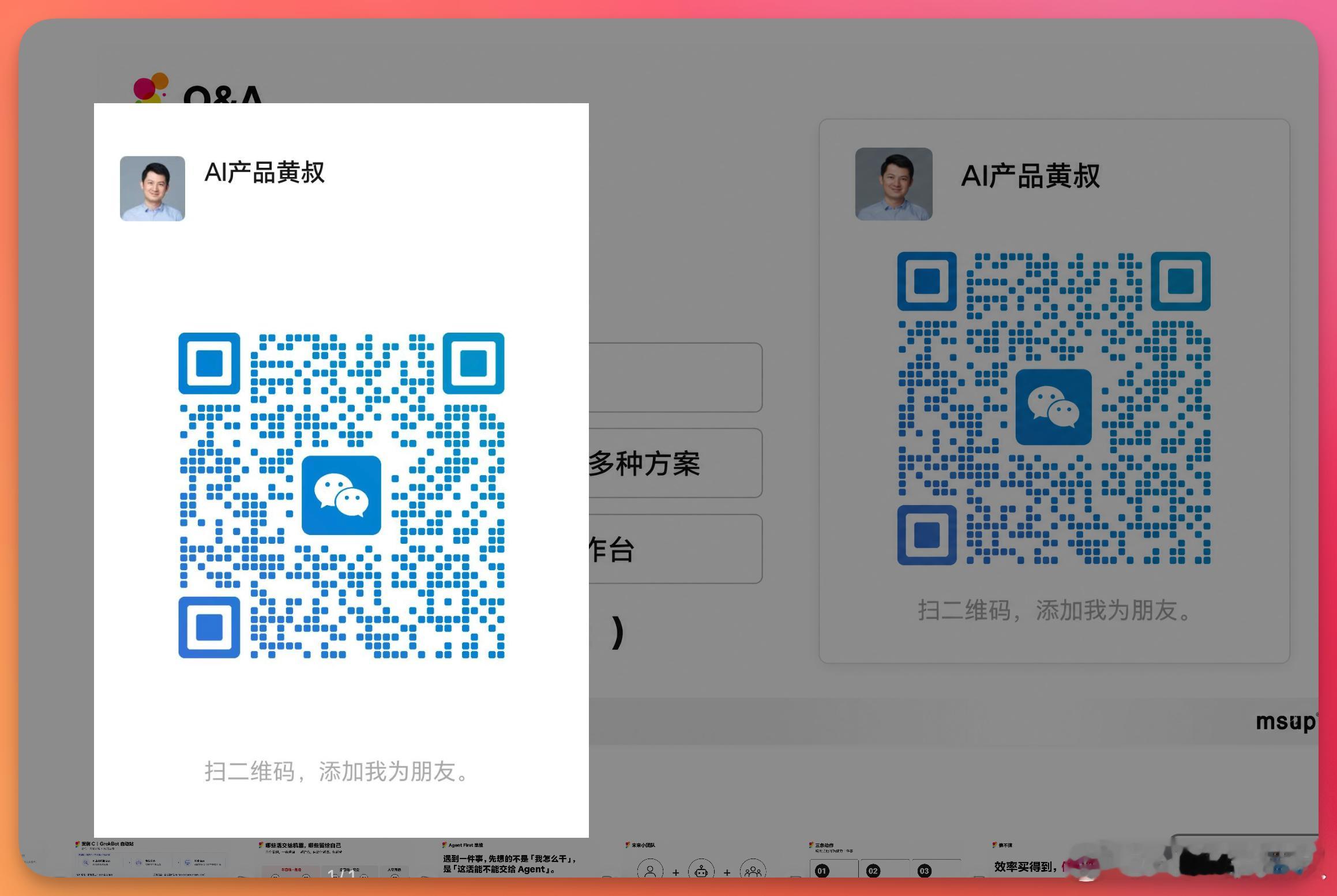Click the QR code in the white popup
The image size is (1337, 896).
pos(341,495)
